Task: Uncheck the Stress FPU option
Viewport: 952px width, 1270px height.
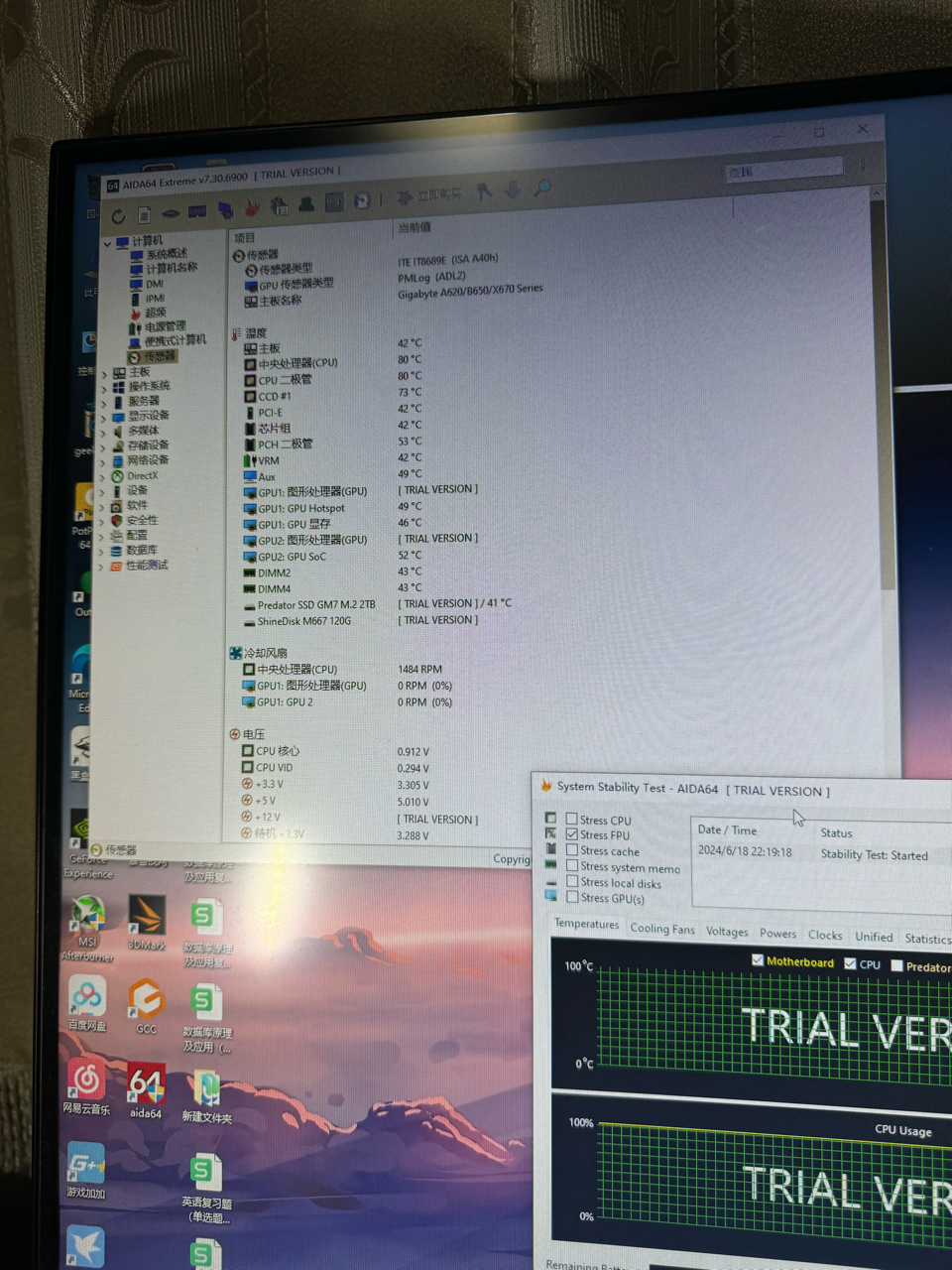Action: pos(572,834)
